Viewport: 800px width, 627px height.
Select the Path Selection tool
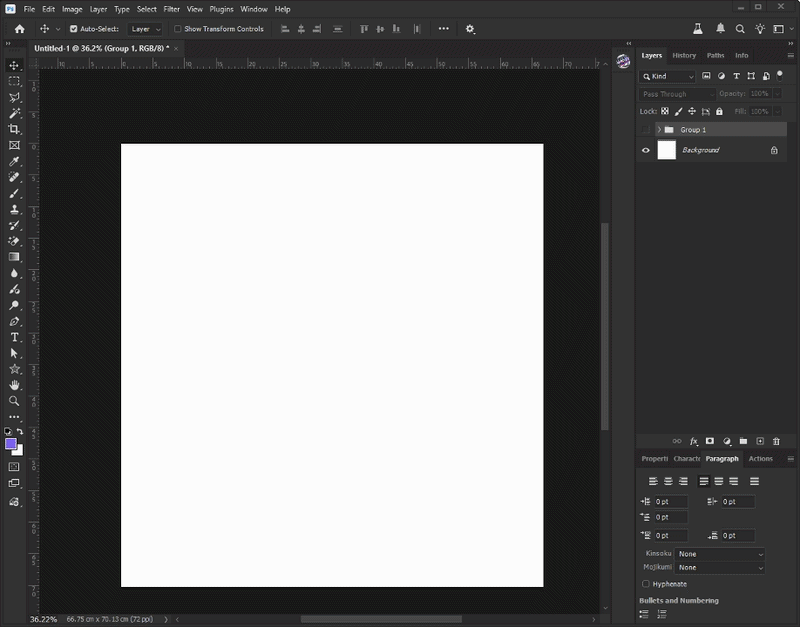click(14, 353)
